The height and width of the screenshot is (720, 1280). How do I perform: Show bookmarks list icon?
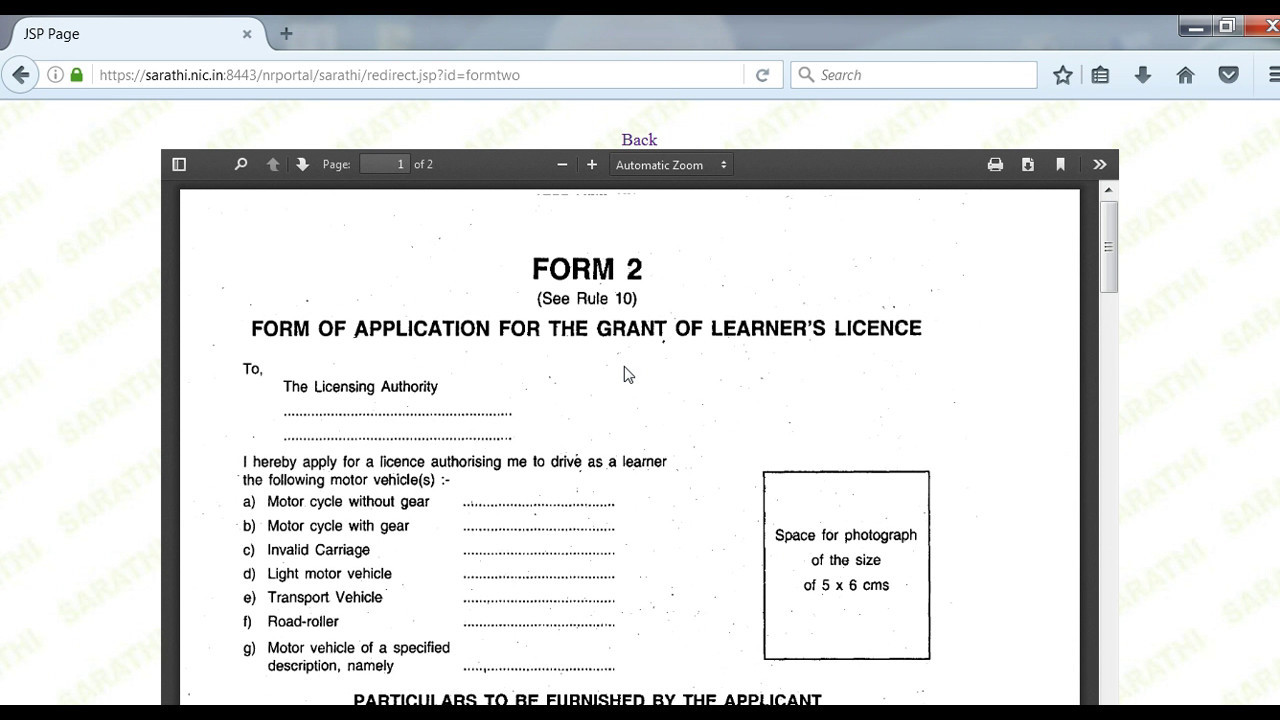(1101, 75)
